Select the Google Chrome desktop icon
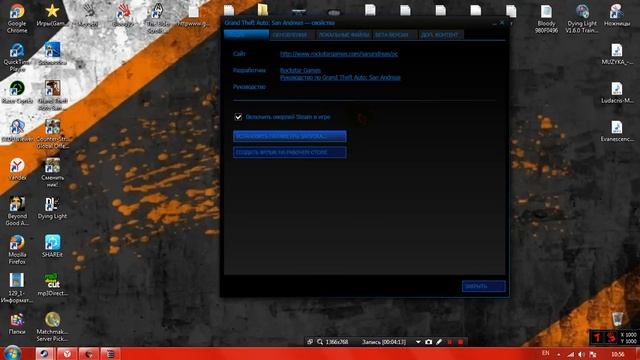 click(17, 19)
